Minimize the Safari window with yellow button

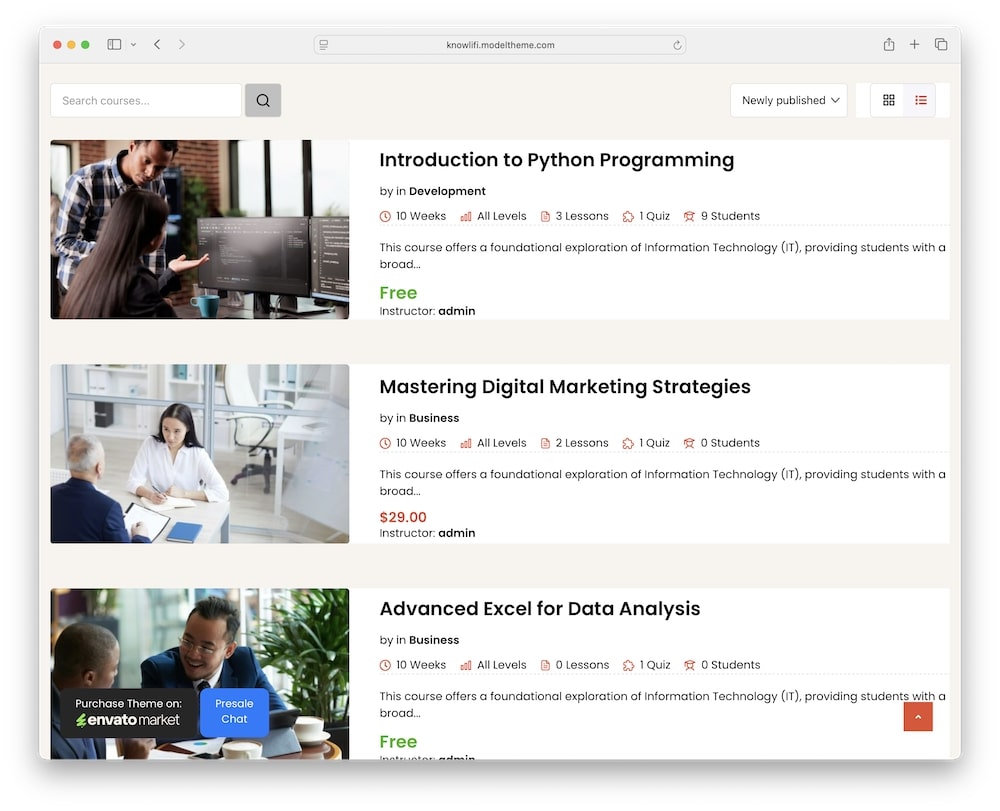tap(71, 45)
